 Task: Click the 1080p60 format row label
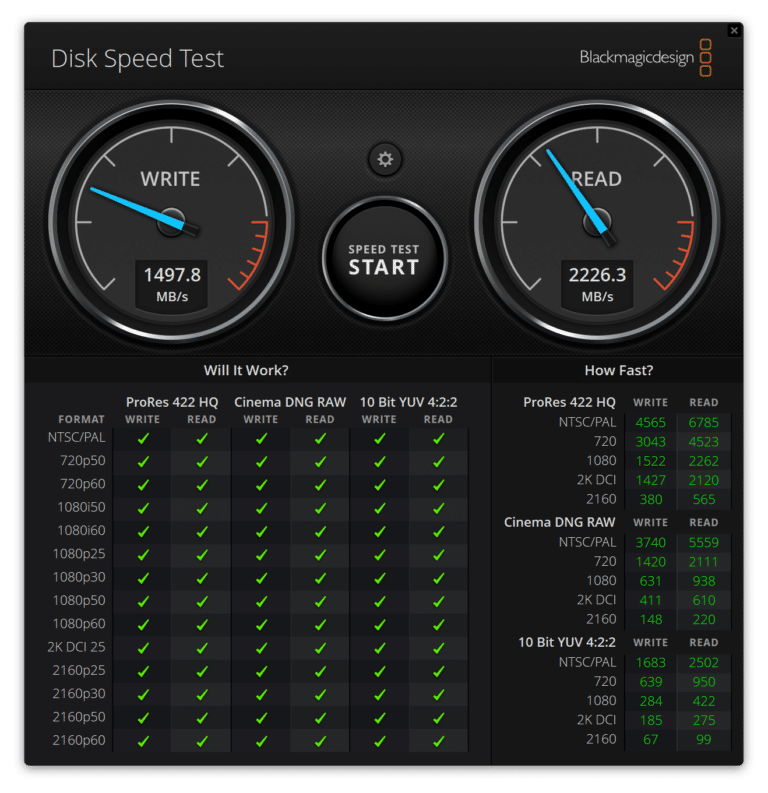tap(79, 624)
